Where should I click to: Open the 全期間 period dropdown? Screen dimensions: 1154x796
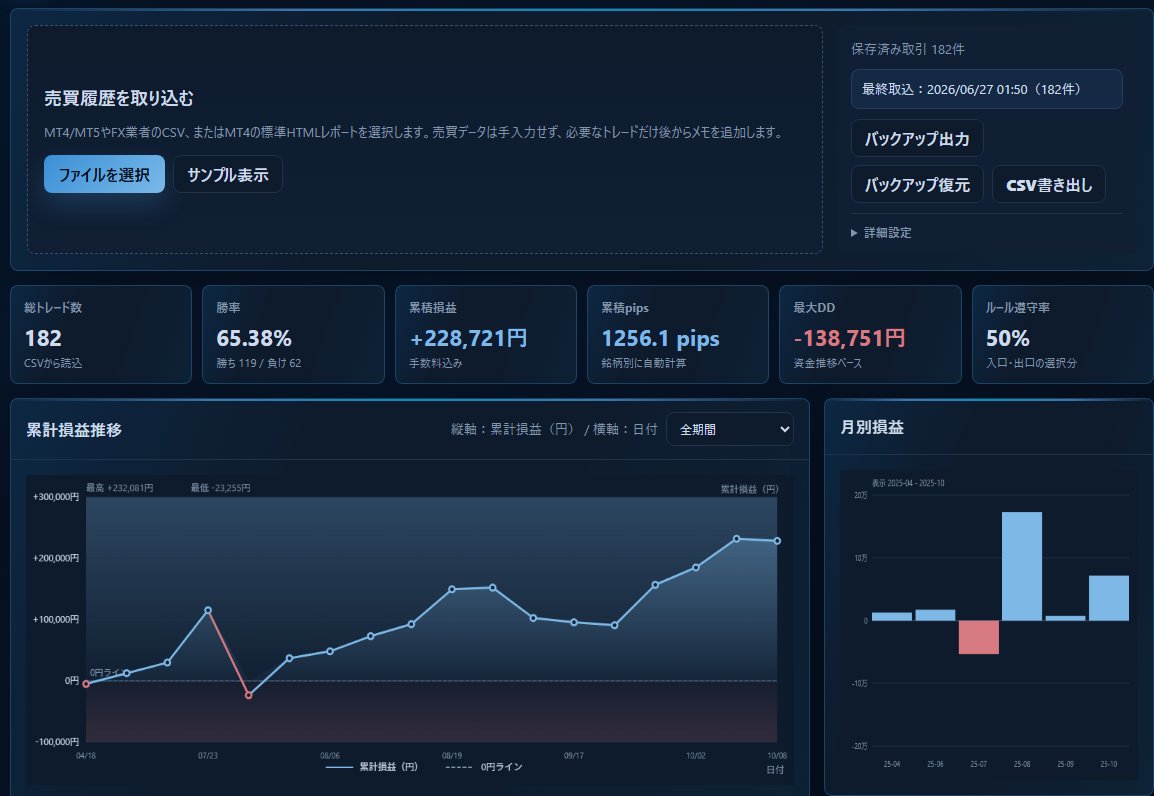click(x=730, y=429)
